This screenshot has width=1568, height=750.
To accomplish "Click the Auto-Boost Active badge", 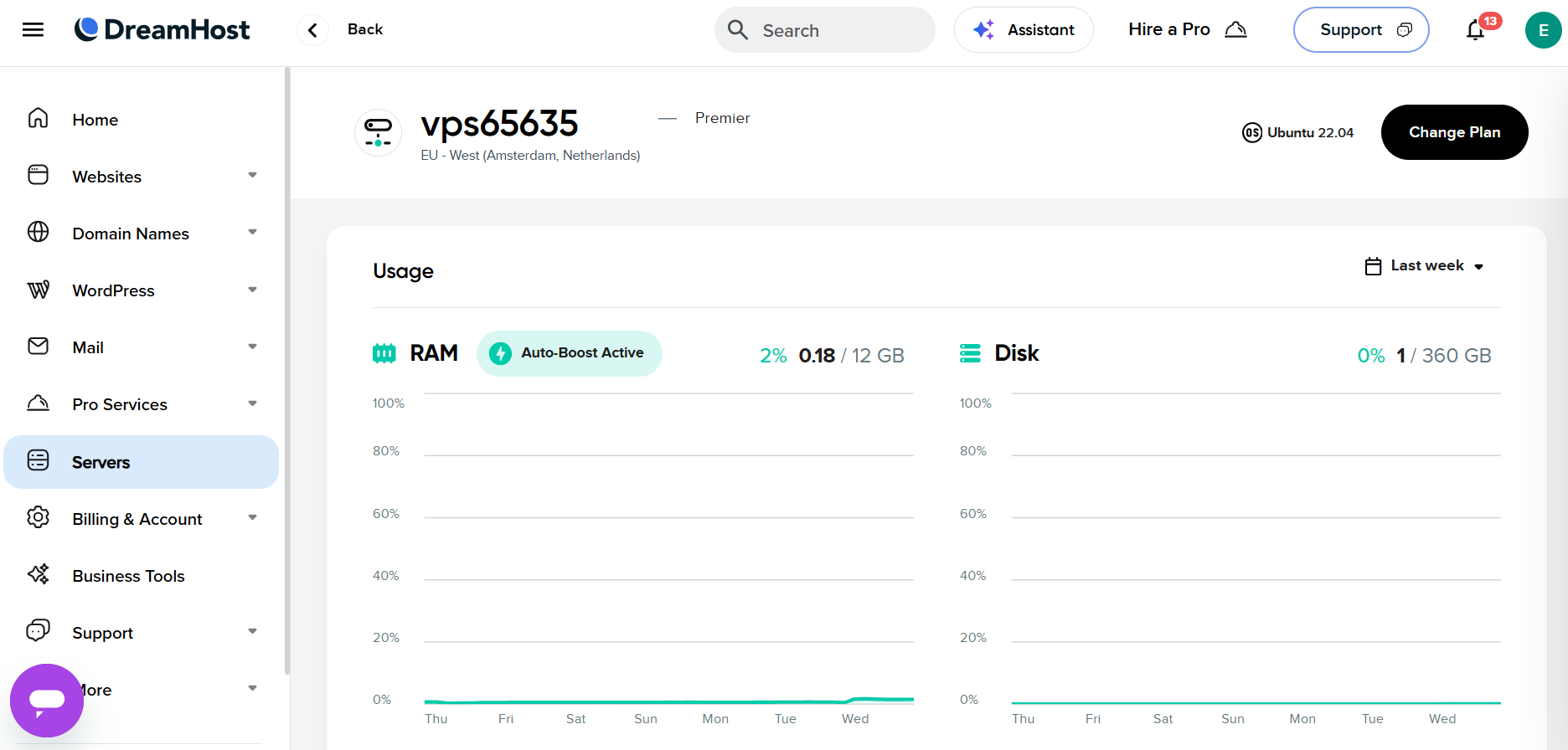I will click(x=570, y=353).
